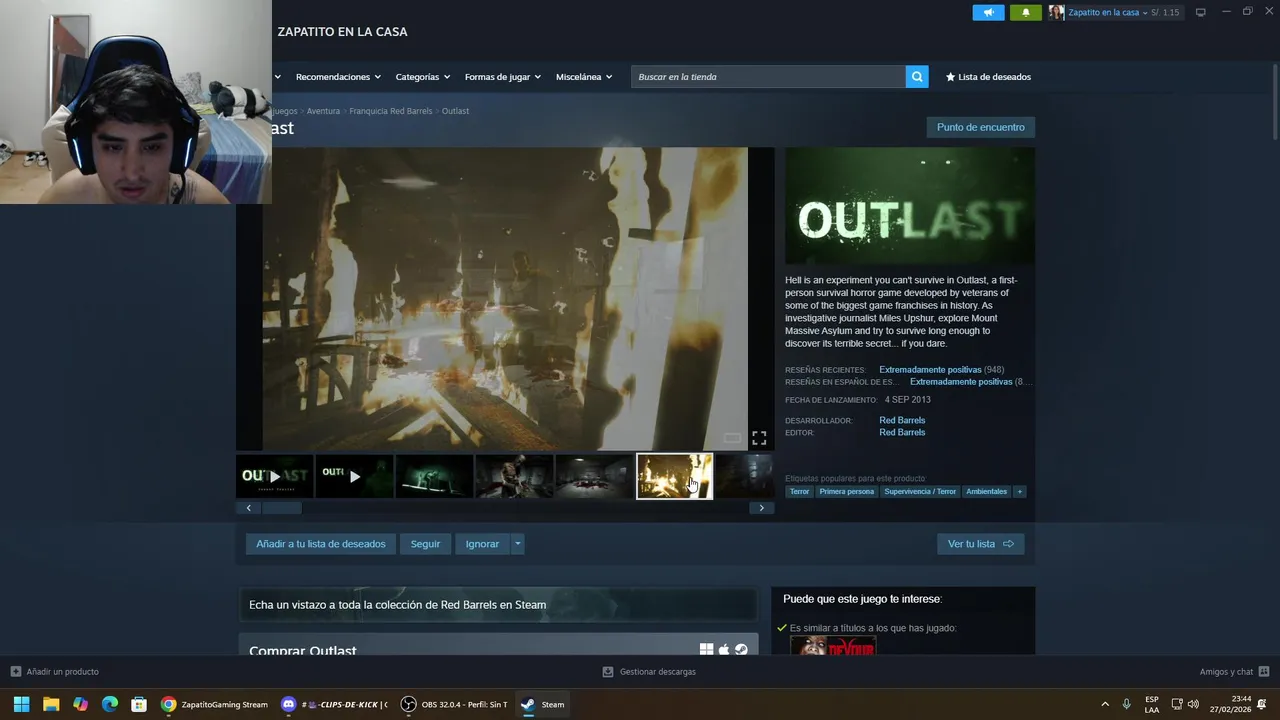1280x720 pixels.
Task: Open Microsoft Store from the taskbar
Action: (x=139, y=704)
